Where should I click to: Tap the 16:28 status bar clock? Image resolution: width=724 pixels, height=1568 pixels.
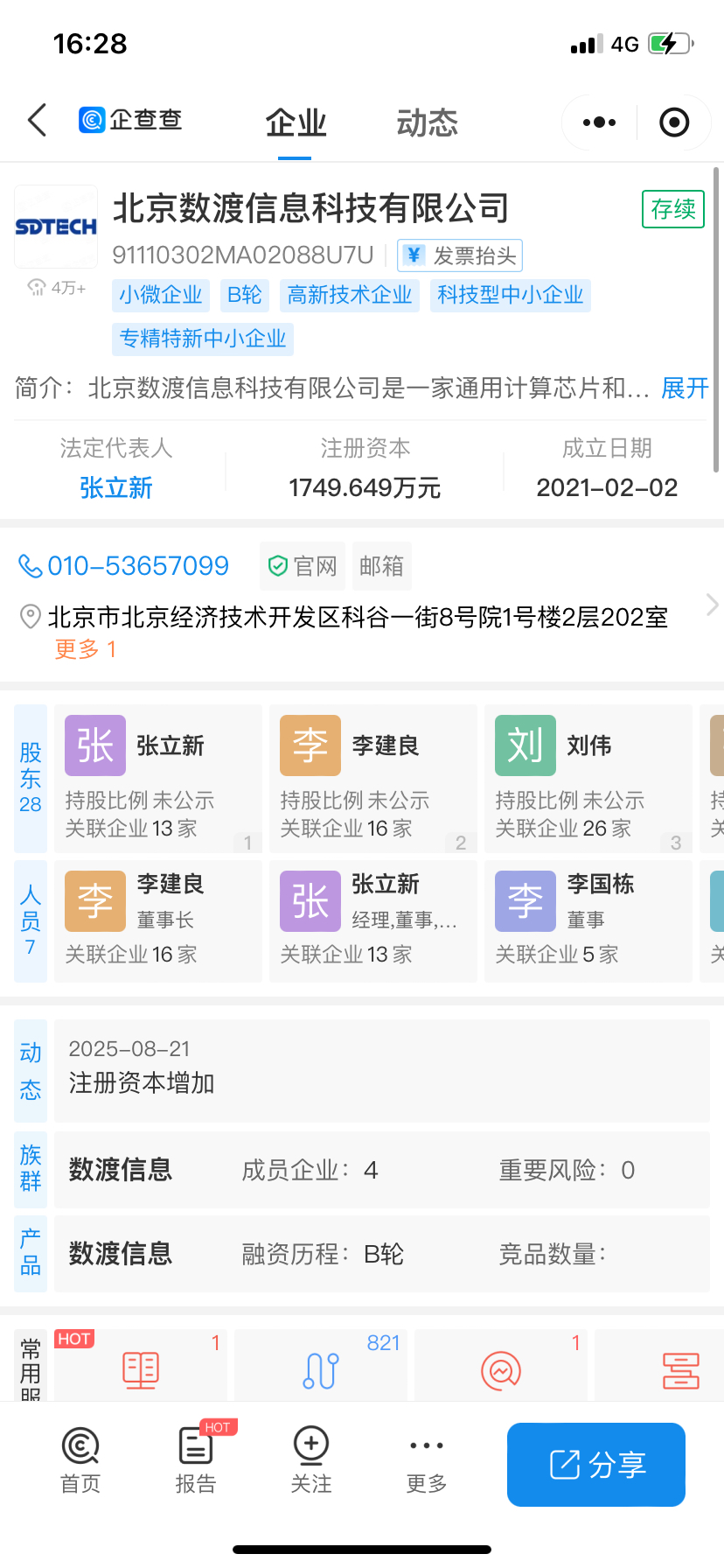coord(90,44)
